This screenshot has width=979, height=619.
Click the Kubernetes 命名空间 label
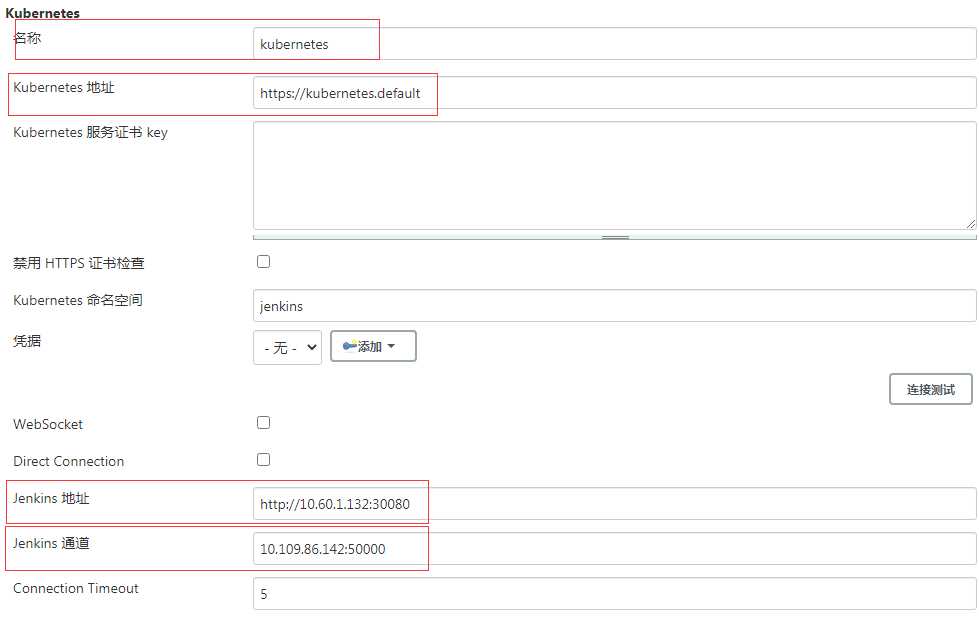tap(78, 300)
